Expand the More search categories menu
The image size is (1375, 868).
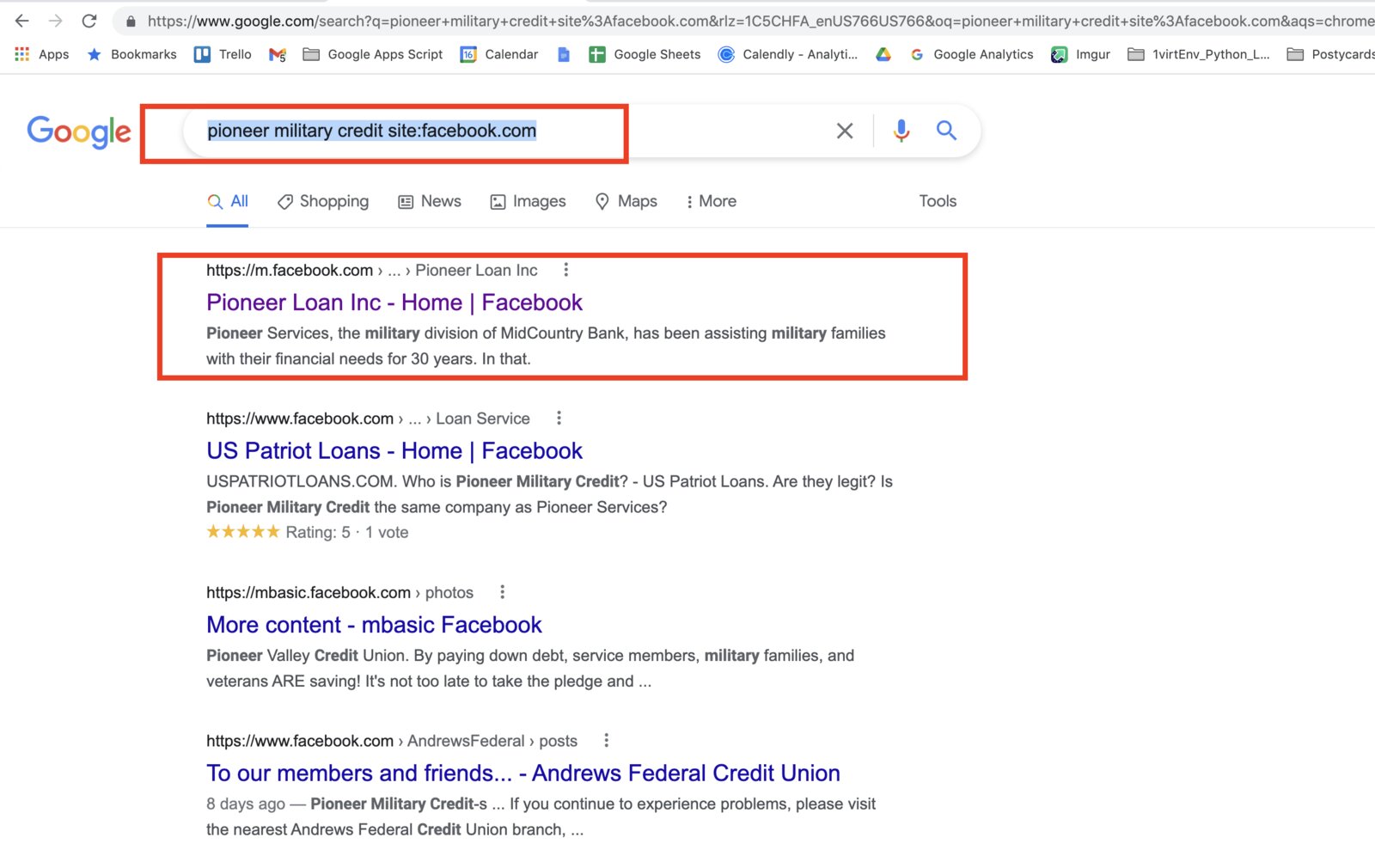click(712, 201)
